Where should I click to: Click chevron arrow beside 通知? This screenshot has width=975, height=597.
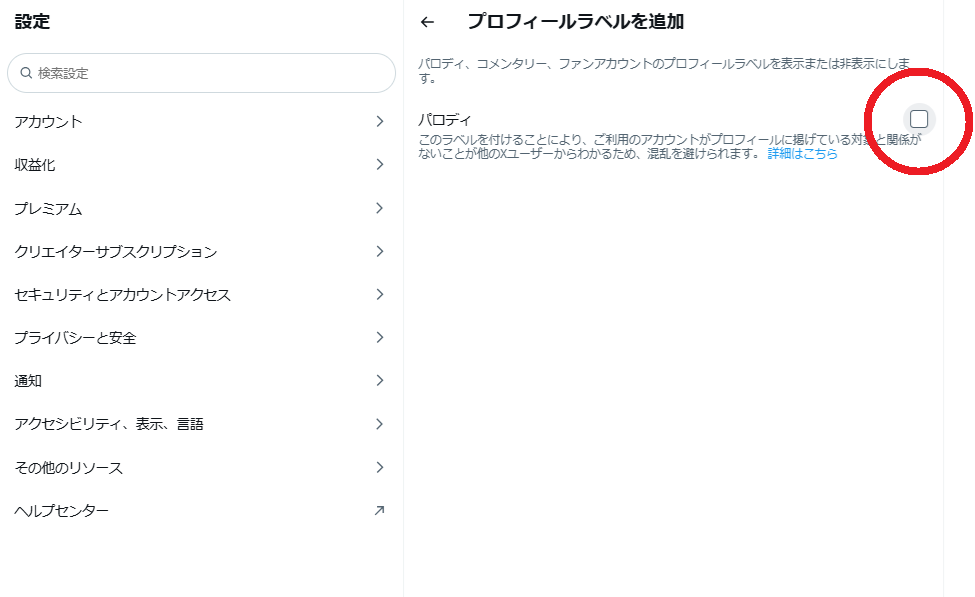[379, 380]
